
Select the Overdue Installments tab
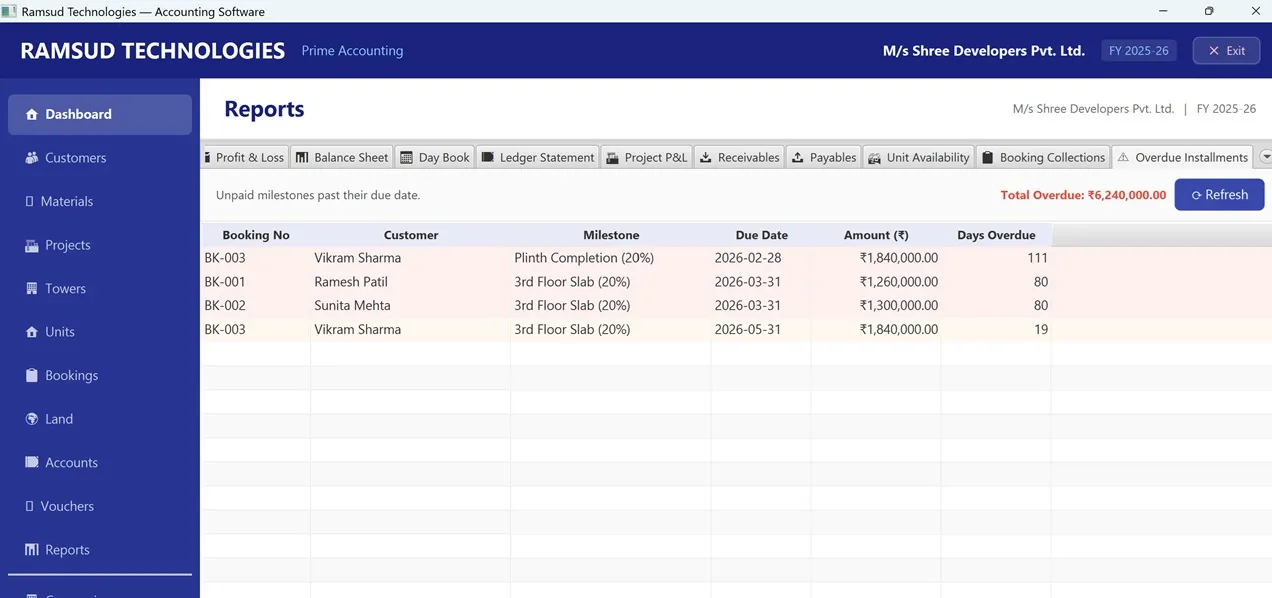point(1183,157)
